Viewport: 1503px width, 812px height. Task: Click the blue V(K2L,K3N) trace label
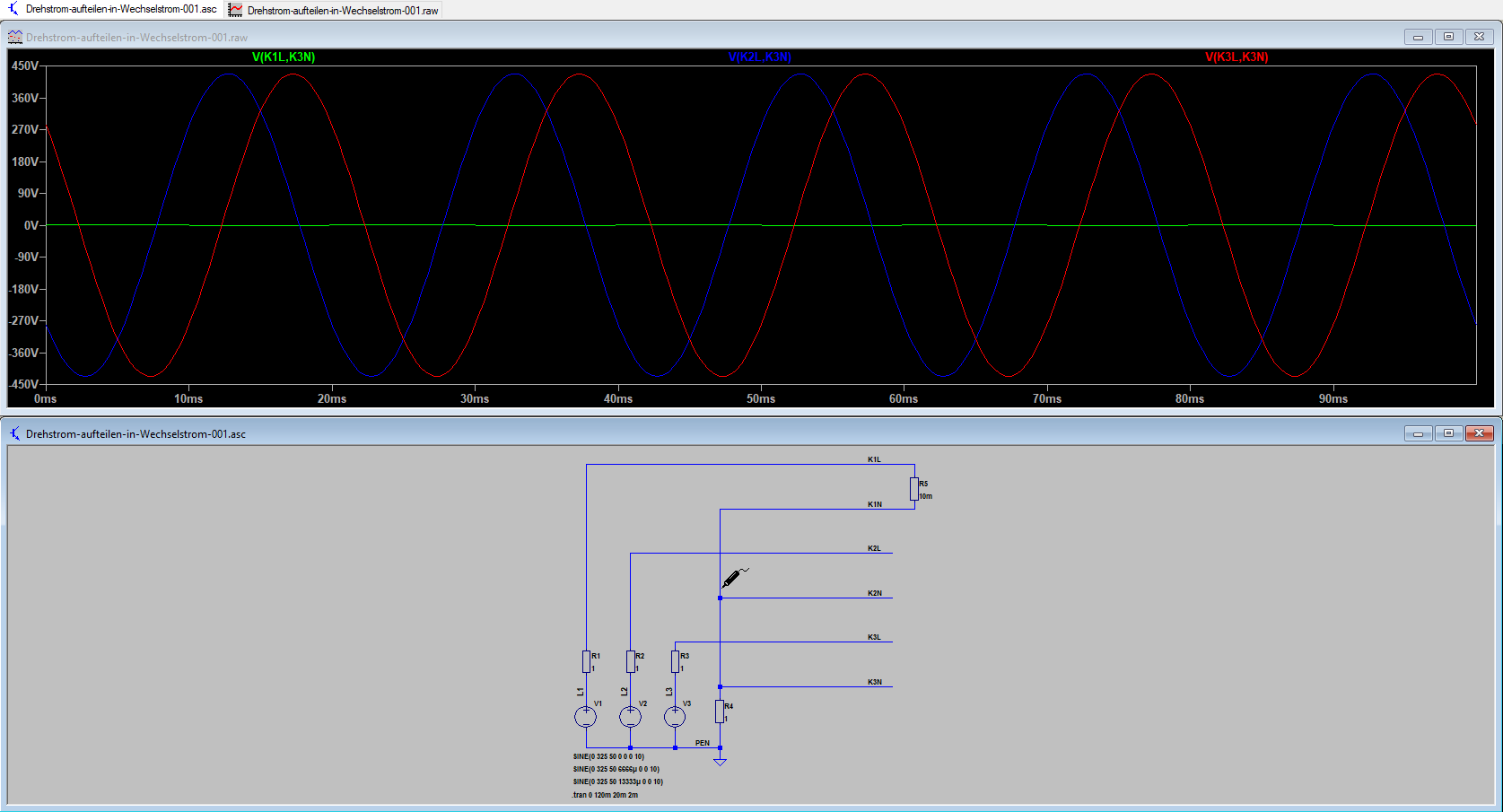[760, 57]
